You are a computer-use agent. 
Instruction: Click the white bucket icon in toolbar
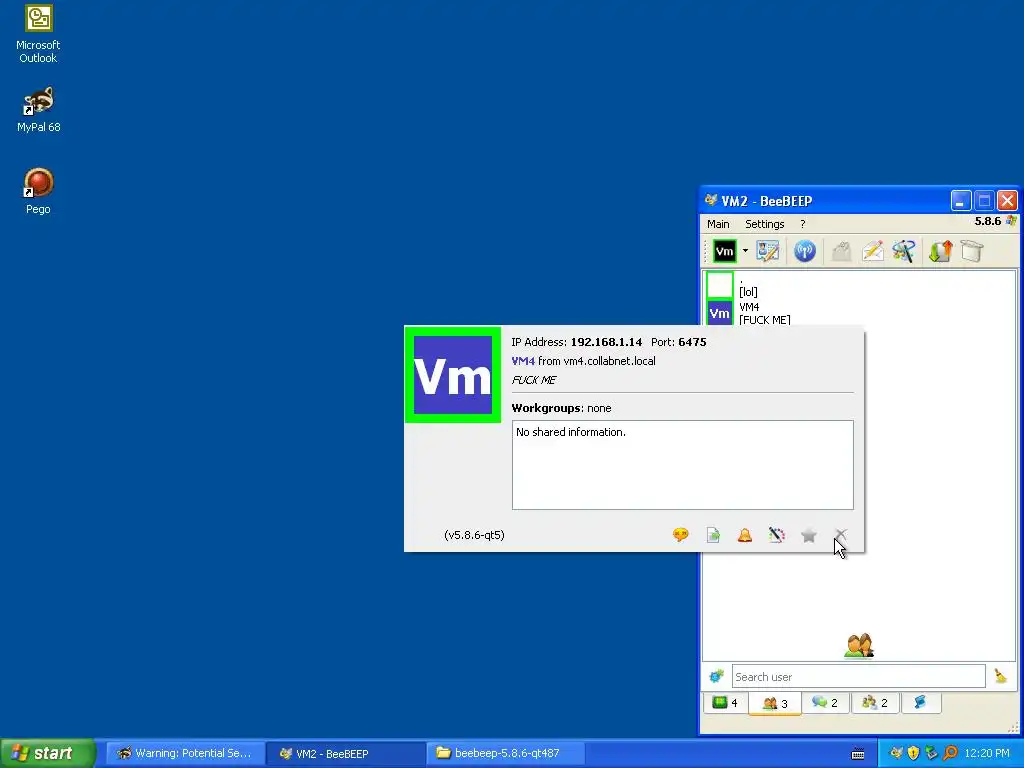[x=972, y=251]
